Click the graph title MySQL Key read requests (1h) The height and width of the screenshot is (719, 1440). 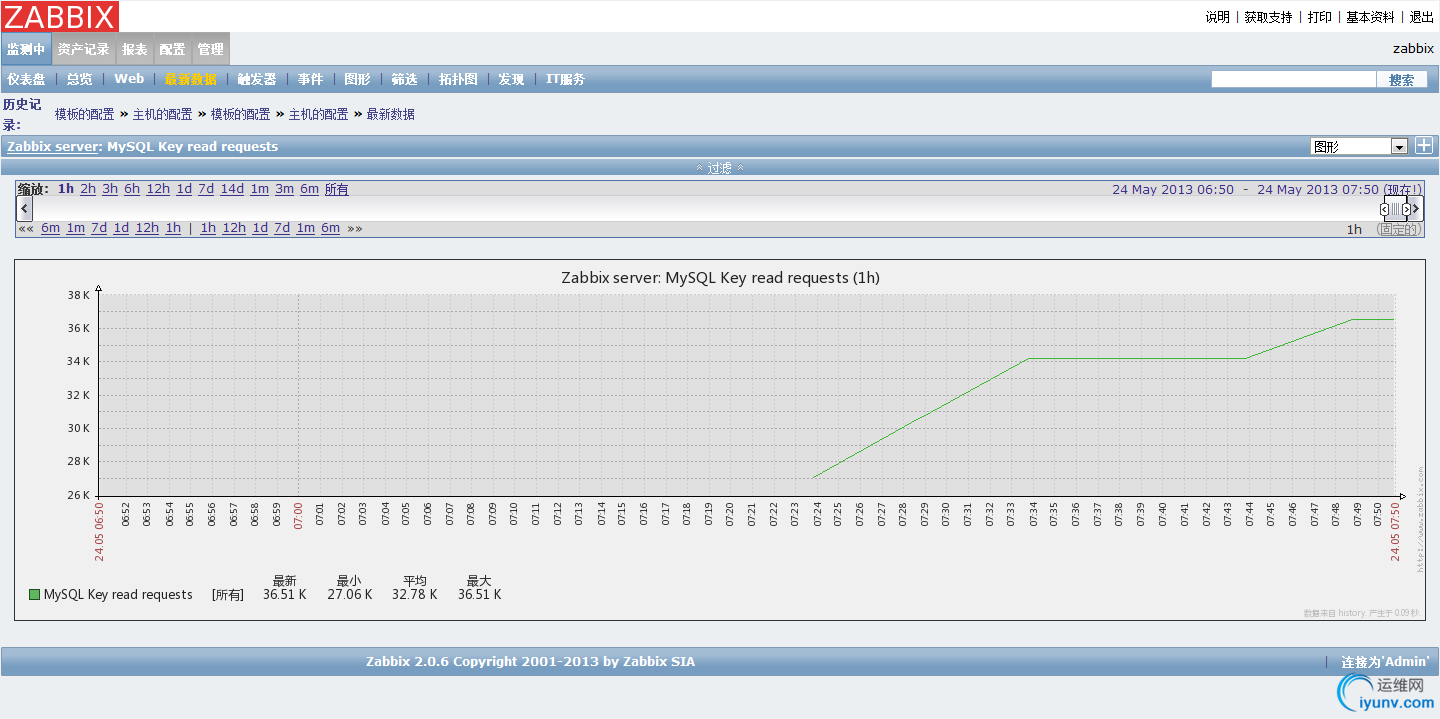coord(721,277)
